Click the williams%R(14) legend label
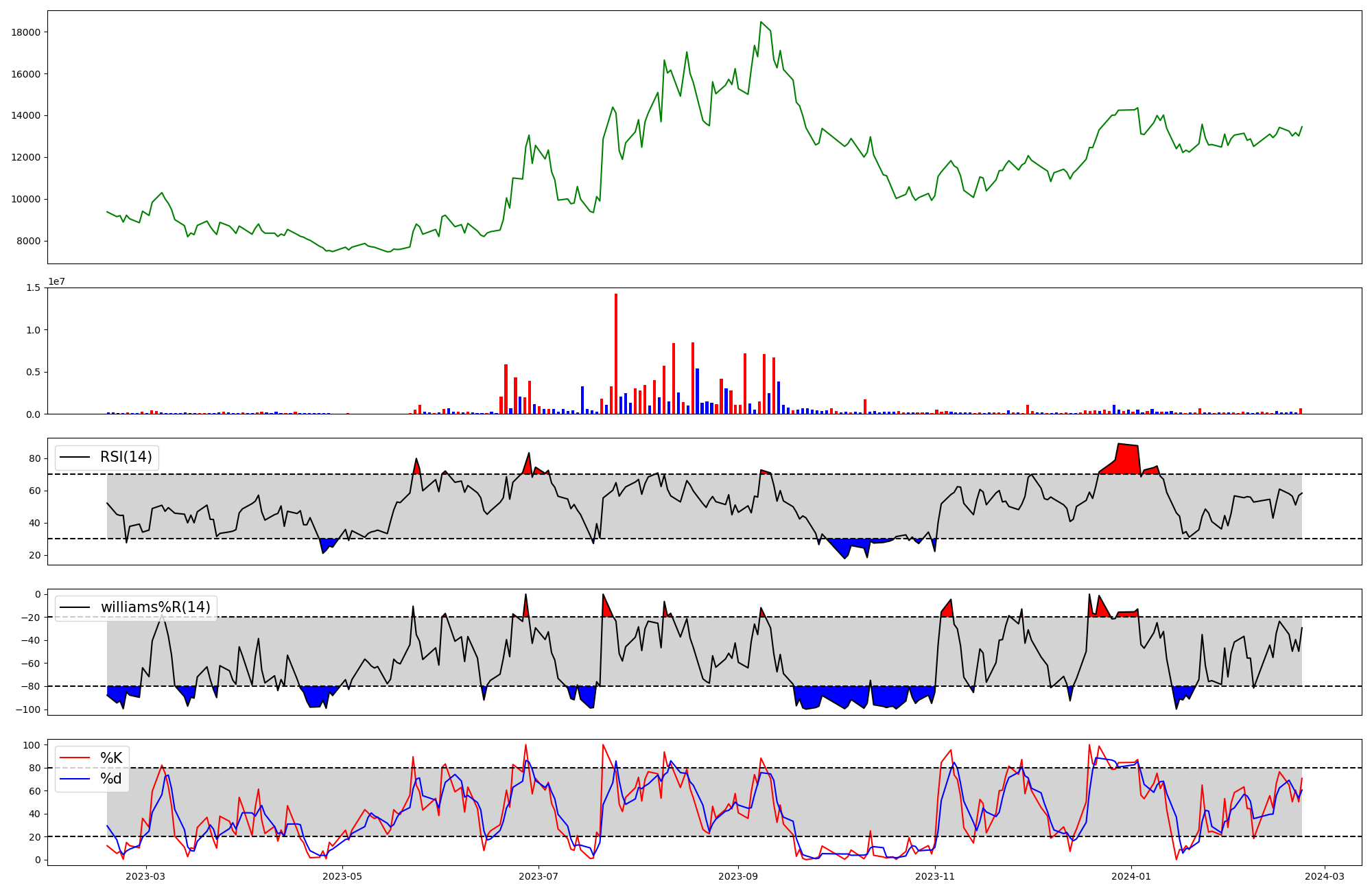Image resolution: width=1372 pixels, height=892 pixels. [155, 607]
